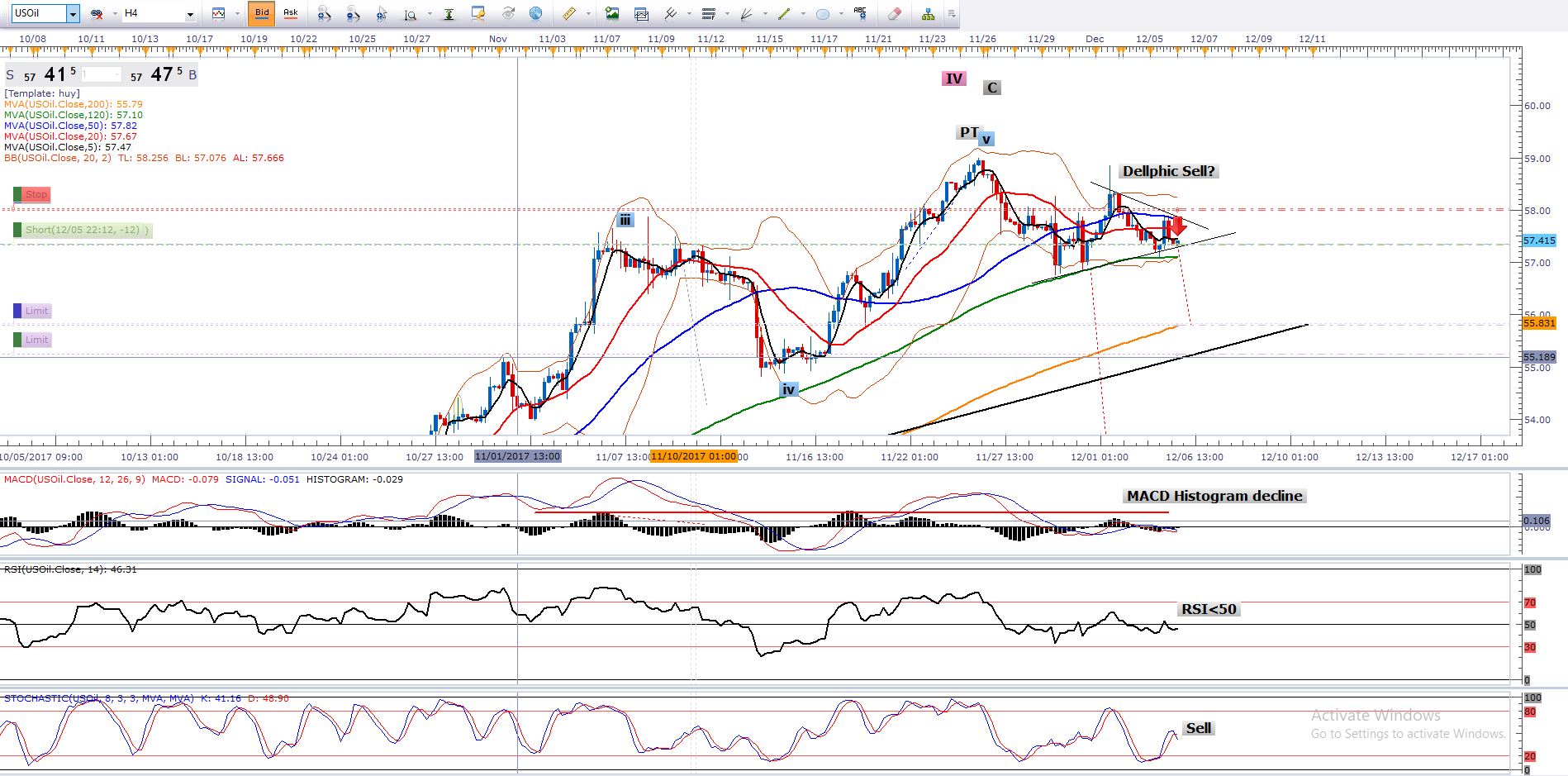Open the H4 timeframe dropdown
The width and height of the screenshot is (1568, 776).
pos(190,14)
